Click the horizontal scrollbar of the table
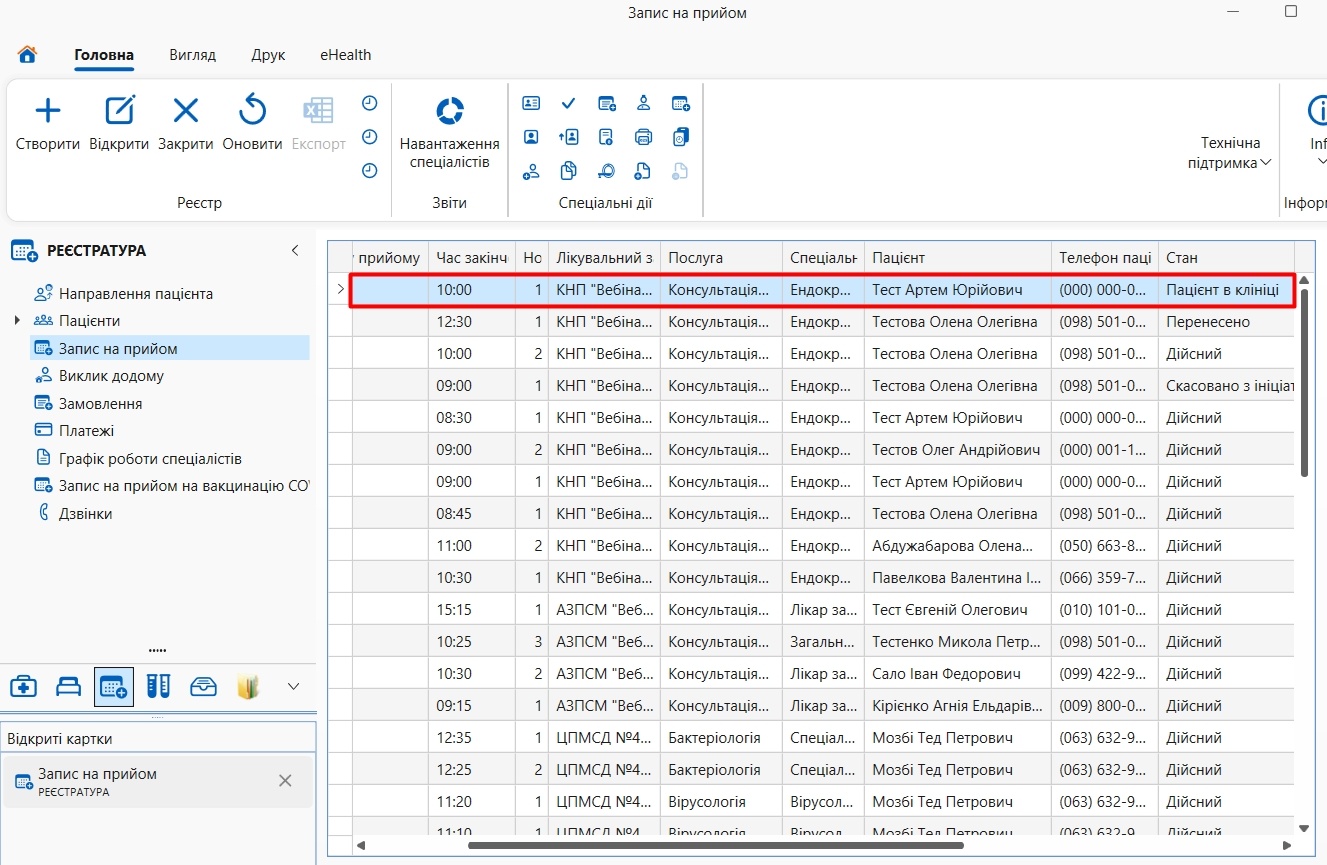Image resolution: width=1327 pixels, height=865 pixels. tap(715, 845)
